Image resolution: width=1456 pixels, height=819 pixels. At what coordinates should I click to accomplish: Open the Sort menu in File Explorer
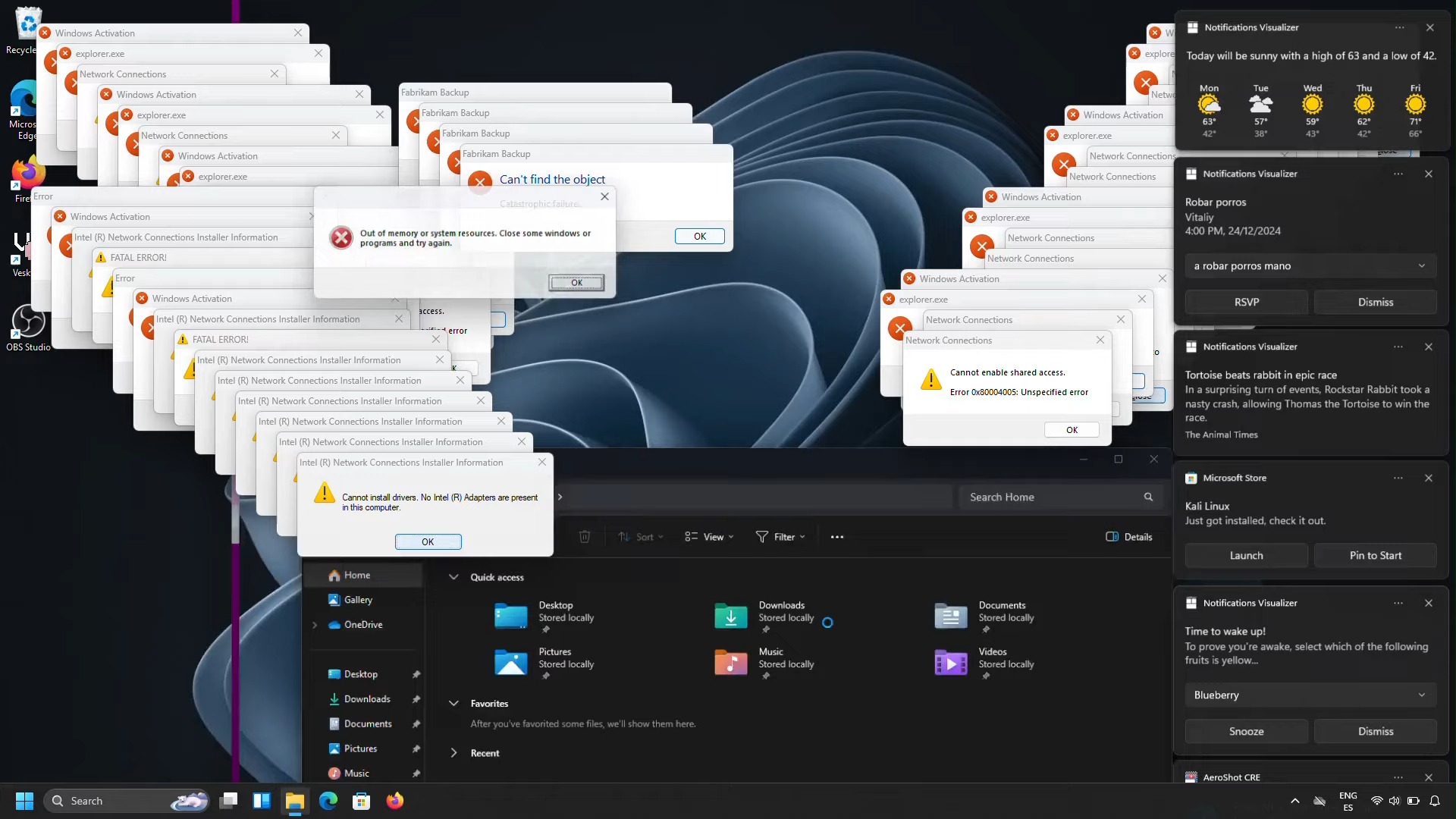coord(641,536)
